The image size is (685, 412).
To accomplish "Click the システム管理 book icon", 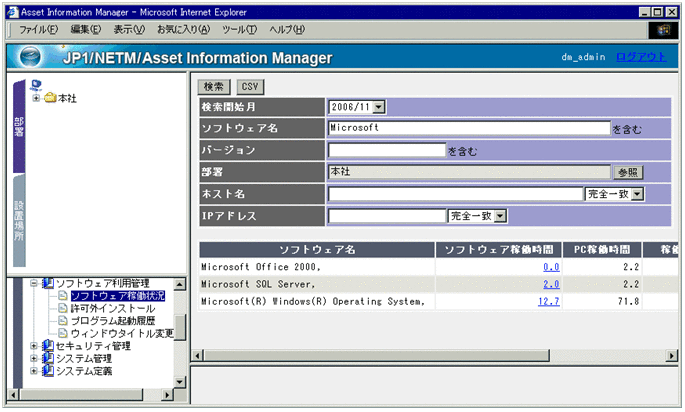I will point(47,358).
